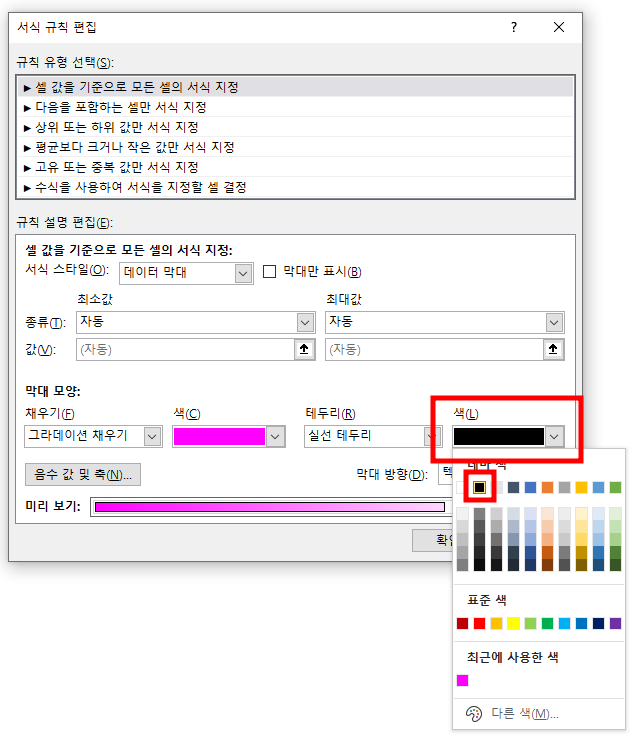Pick the gray theme color swatch

tap(564, 488)
